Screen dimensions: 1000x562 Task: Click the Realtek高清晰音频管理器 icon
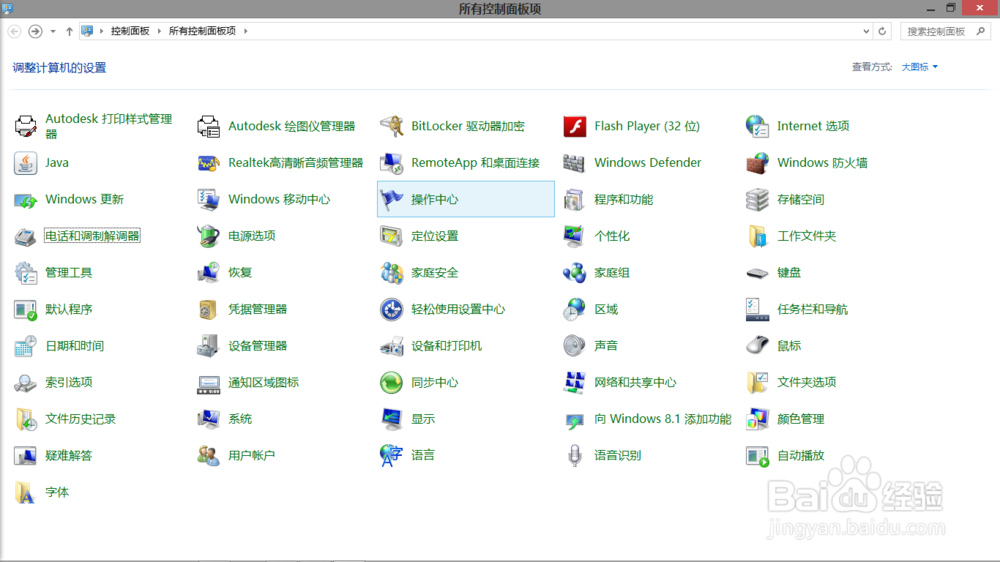pyautogui.click(x=209, y=163)
